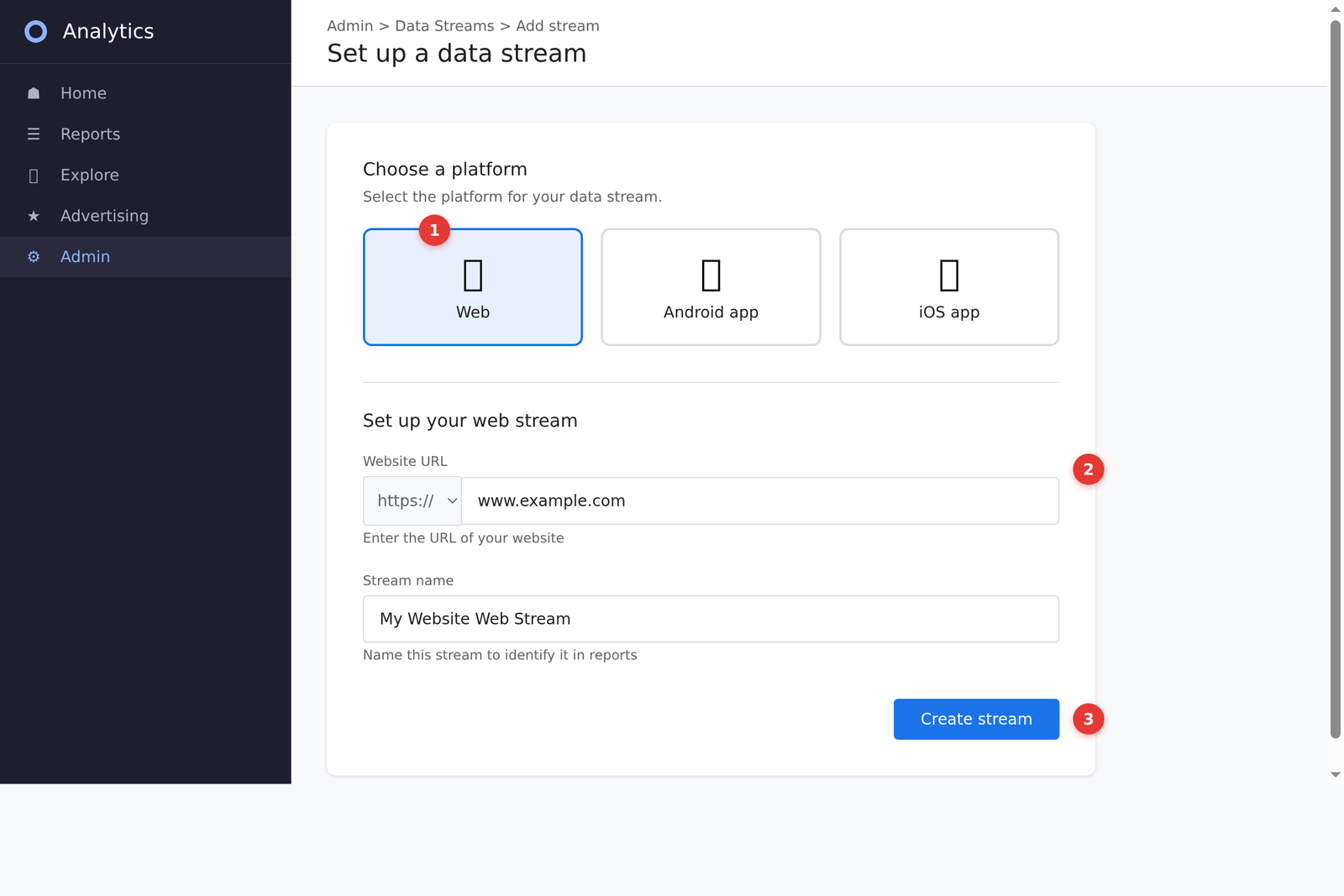Open the https:// protocol dropdown
This screenshot has height=896, width=1344.
click(x=412, y=500)
